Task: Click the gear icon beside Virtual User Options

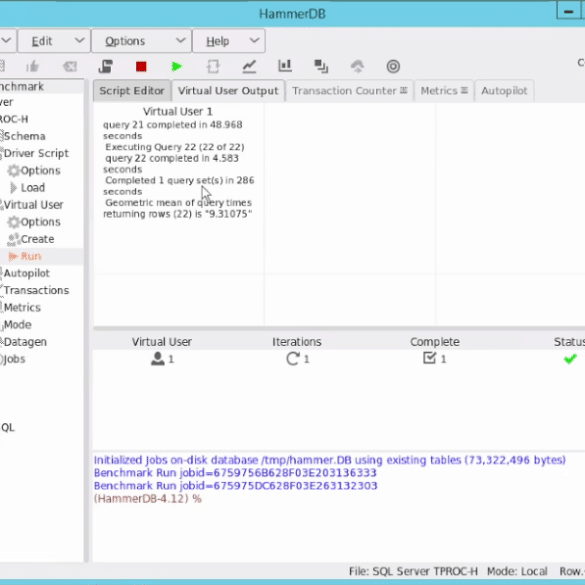Action: [x=13, y=222]
